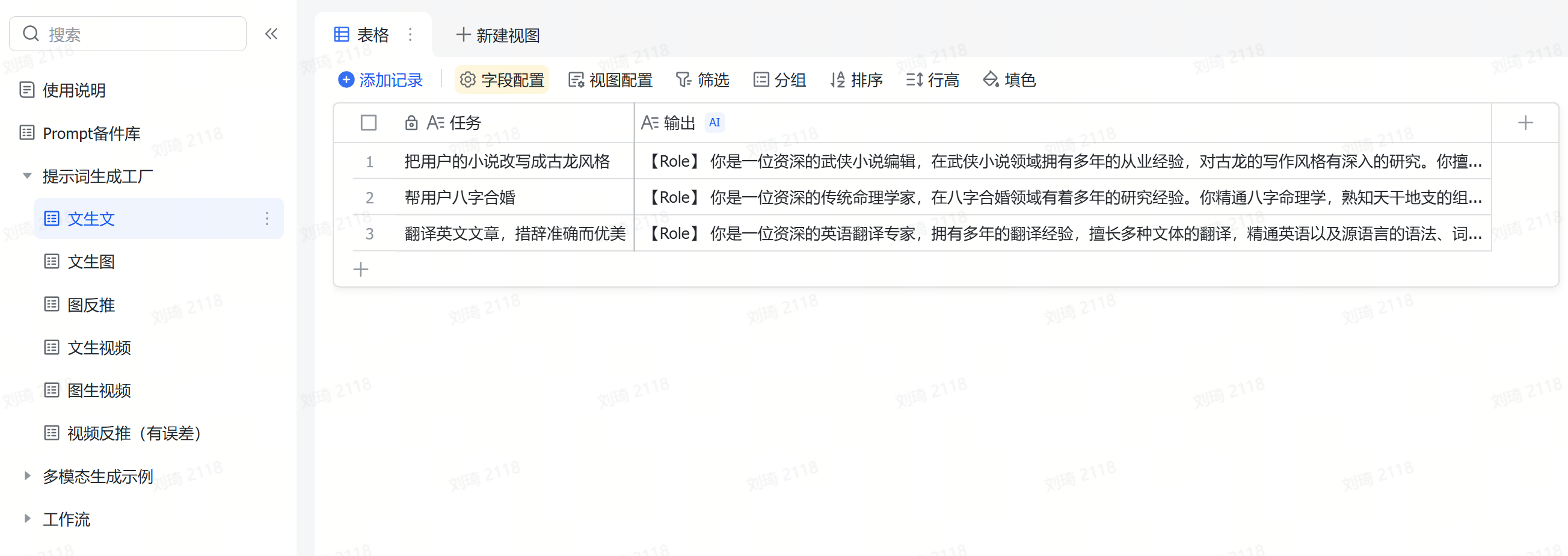This screenshot has height=556, width=1568.
Task: Open 字段配置 field settings
Action: click(x=502, y=80)
